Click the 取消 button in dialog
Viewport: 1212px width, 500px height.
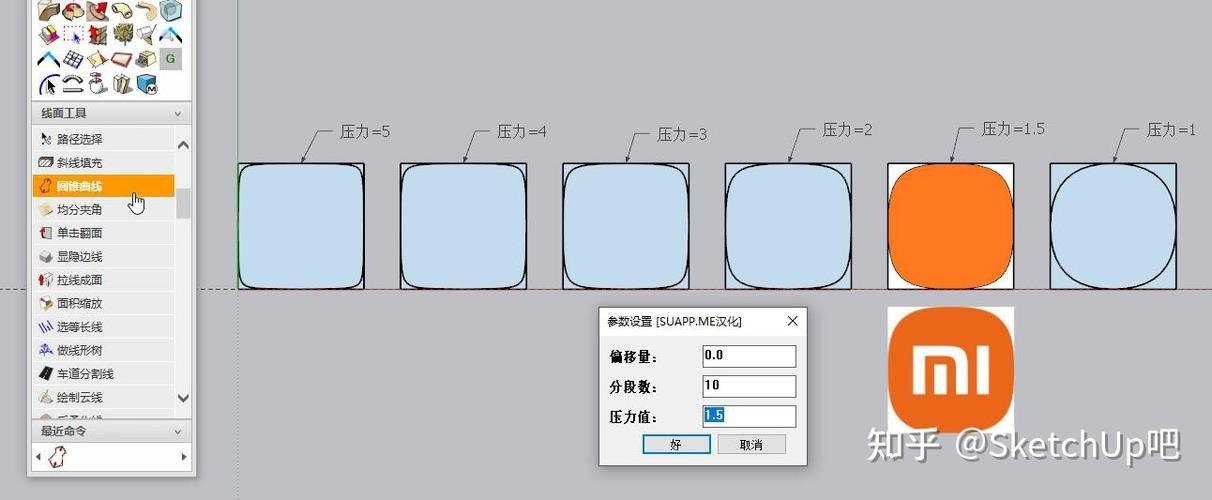tap(752, 445)
